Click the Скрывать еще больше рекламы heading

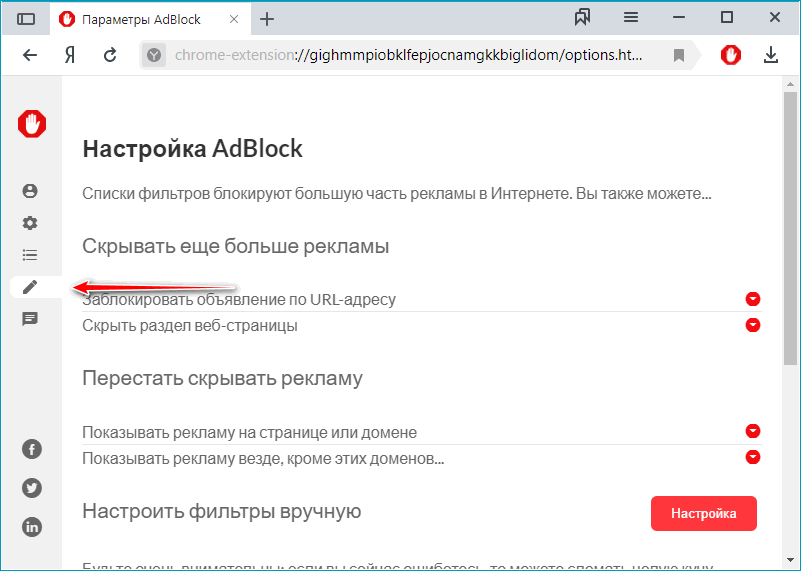click(x=235, y=246)
